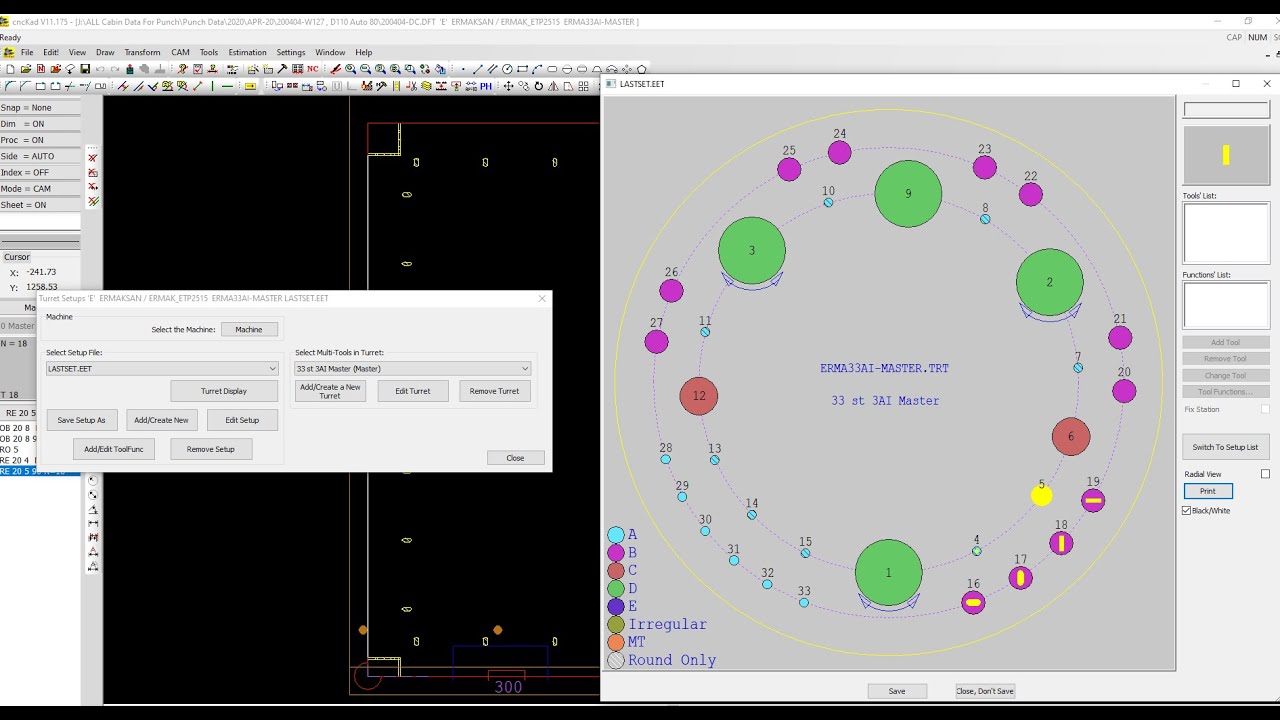Click the orange MT legend swatch
The height and width of the screenshot is (720, 1280).
click(616, 642)
